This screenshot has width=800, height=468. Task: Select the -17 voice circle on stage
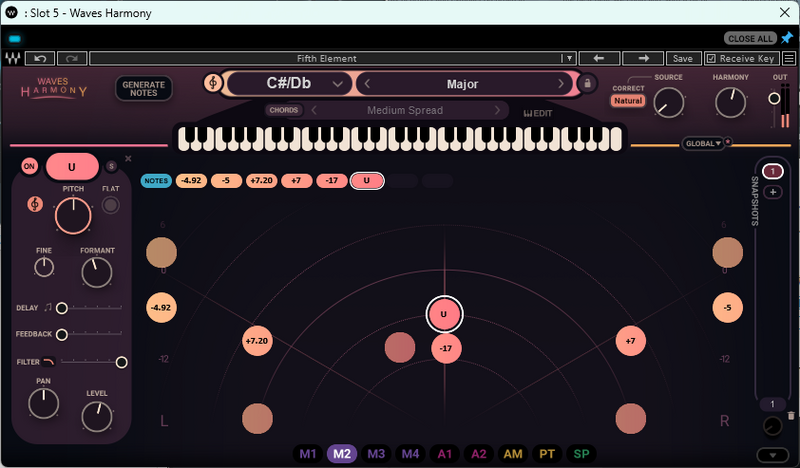coord(446,349)
